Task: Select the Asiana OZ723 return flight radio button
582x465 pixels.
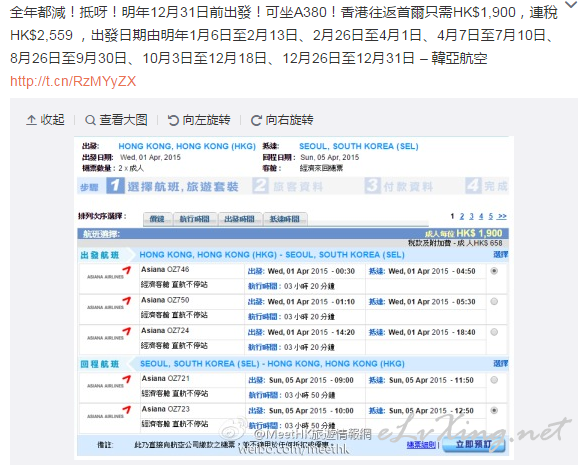Action: pos(494,410)
